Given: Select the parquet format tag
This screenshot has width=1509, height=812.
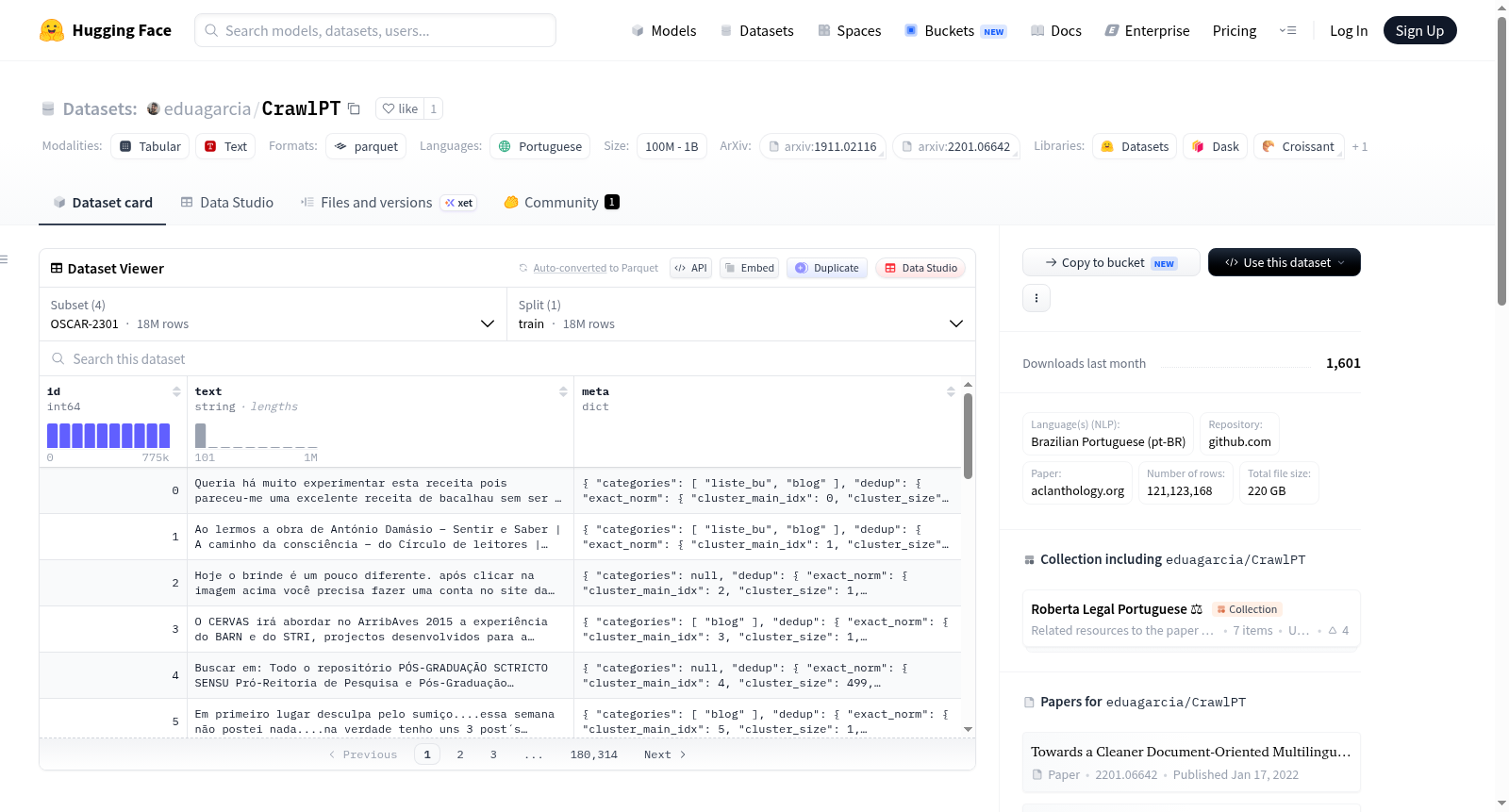Looking at the screenshot, I should (x=366, y=146).
